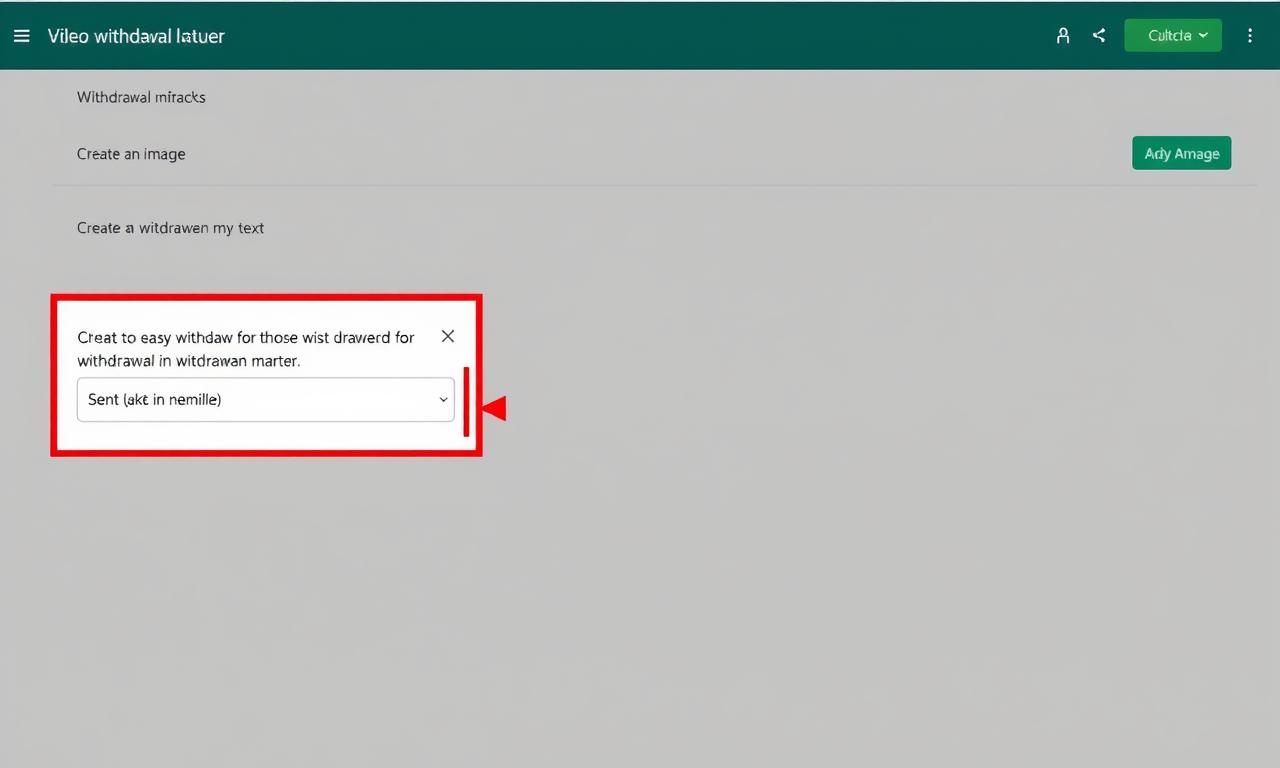Click the "Vileo withdawal latuer" app title
Image resolution: width=1280 pixels, height=768 pixels.
pyautogui.click(x=136, y=36)
